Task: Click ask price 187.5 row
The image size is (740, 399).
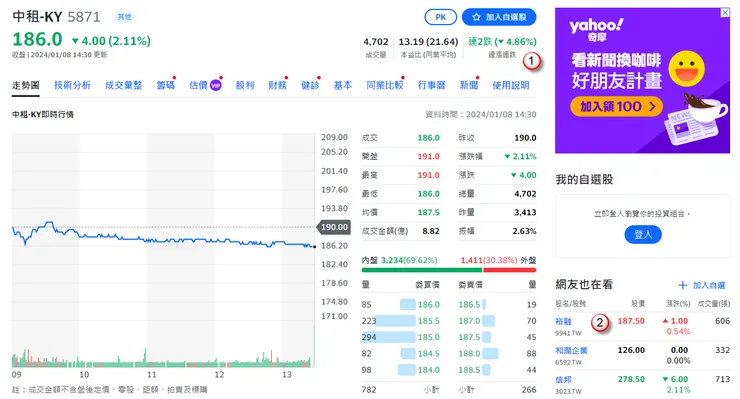Action: pos(469,337)
